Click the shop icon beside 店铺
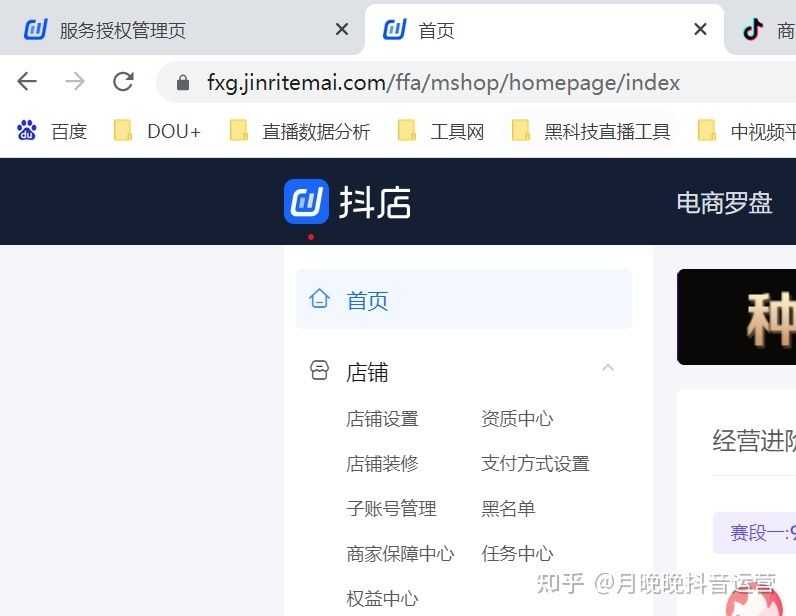This screenshot has height=616, width=796. click(x=319, y=371)
